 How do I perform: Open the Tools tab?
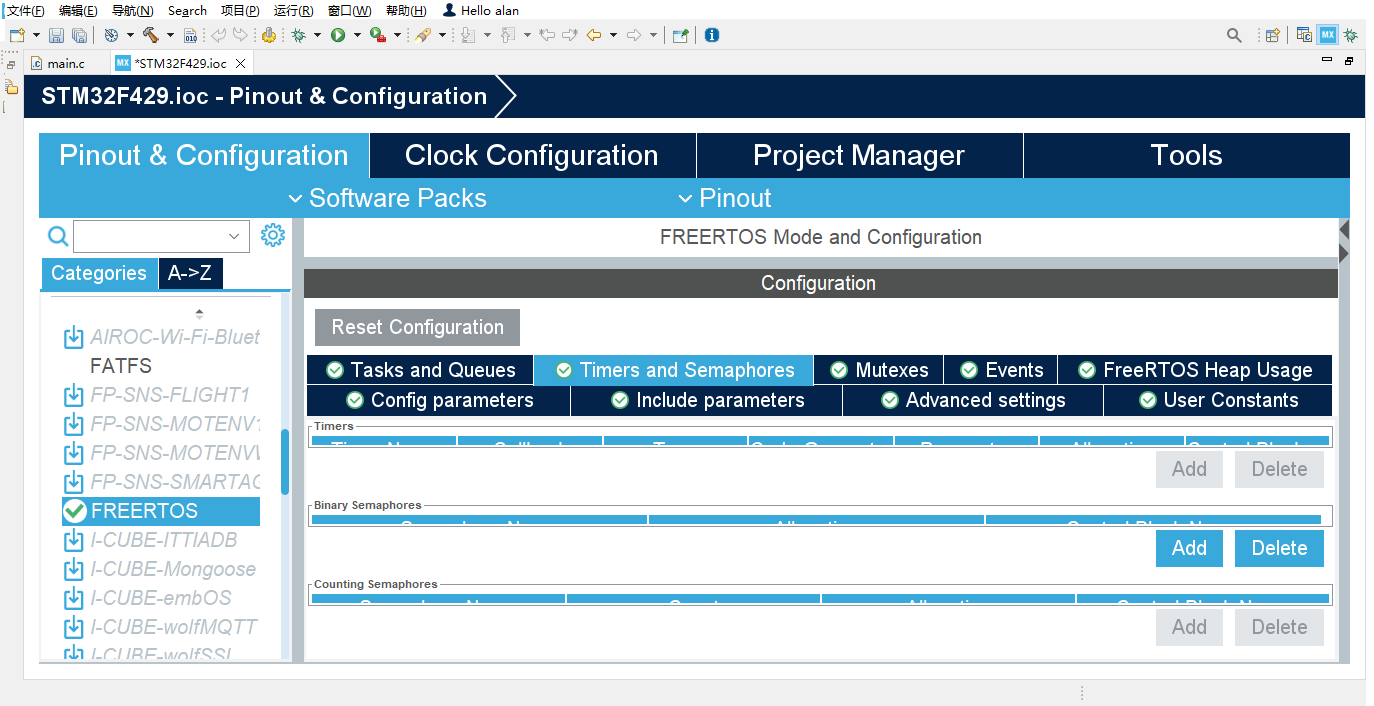[x=1186, y=156]
